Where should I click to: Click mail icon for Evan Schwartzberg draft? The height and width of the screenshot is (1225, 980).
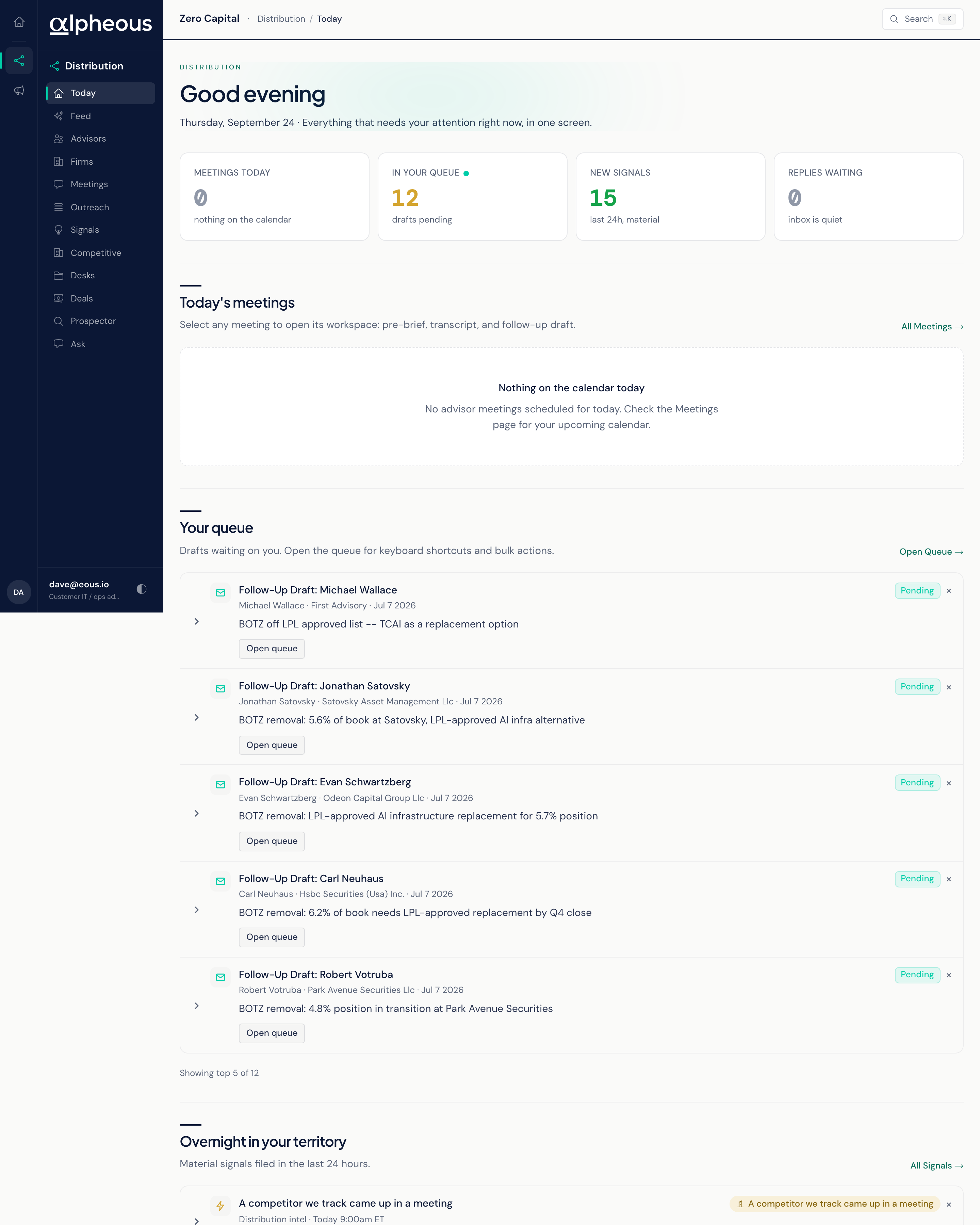click(x=220, y=785)
